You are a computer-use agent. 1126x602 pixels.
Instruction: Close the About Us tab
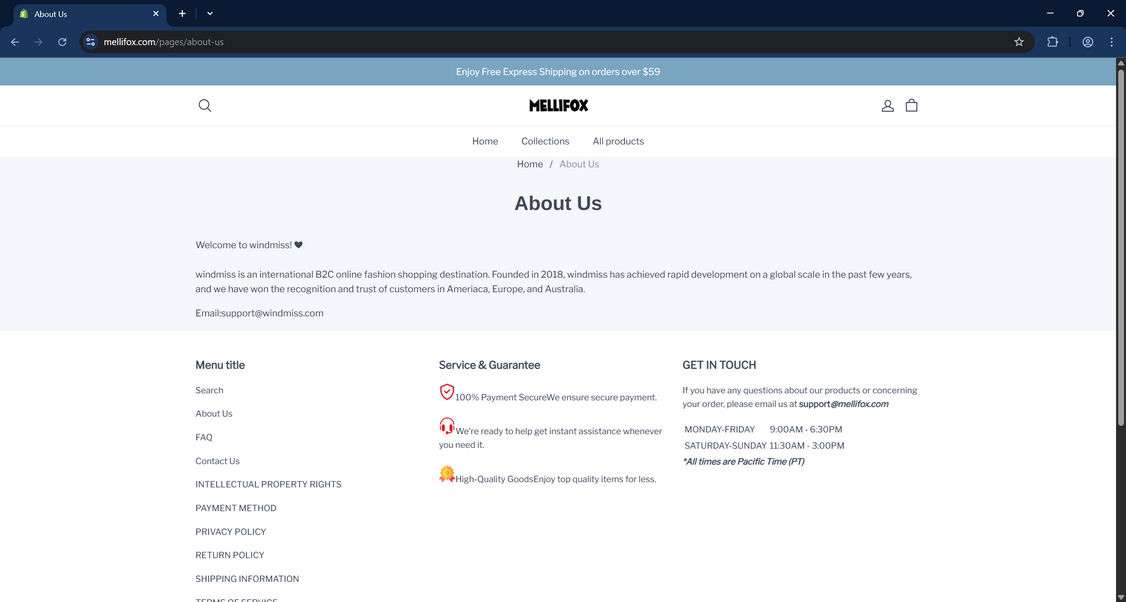[156, 14]
